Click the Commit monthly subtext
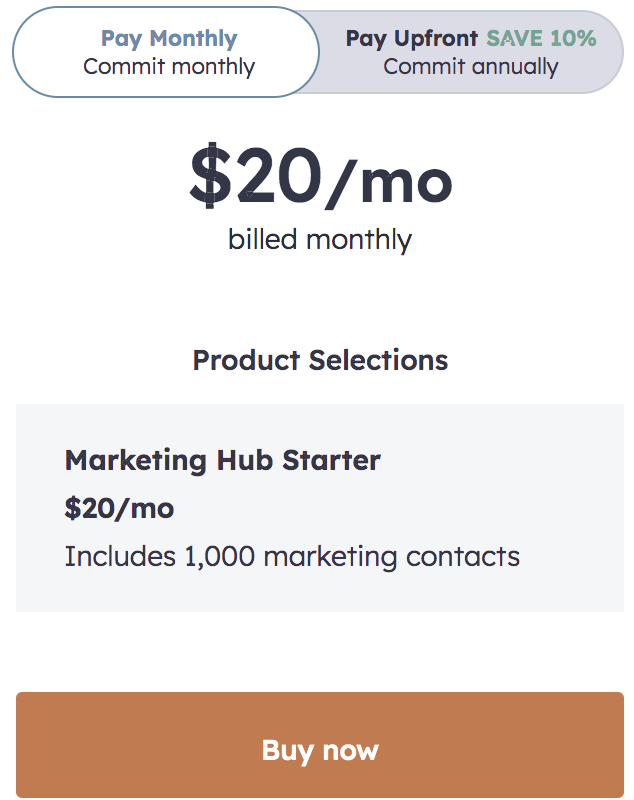This screenshot has width=634, height=800. pyautogui.click(x=169, y=68)
